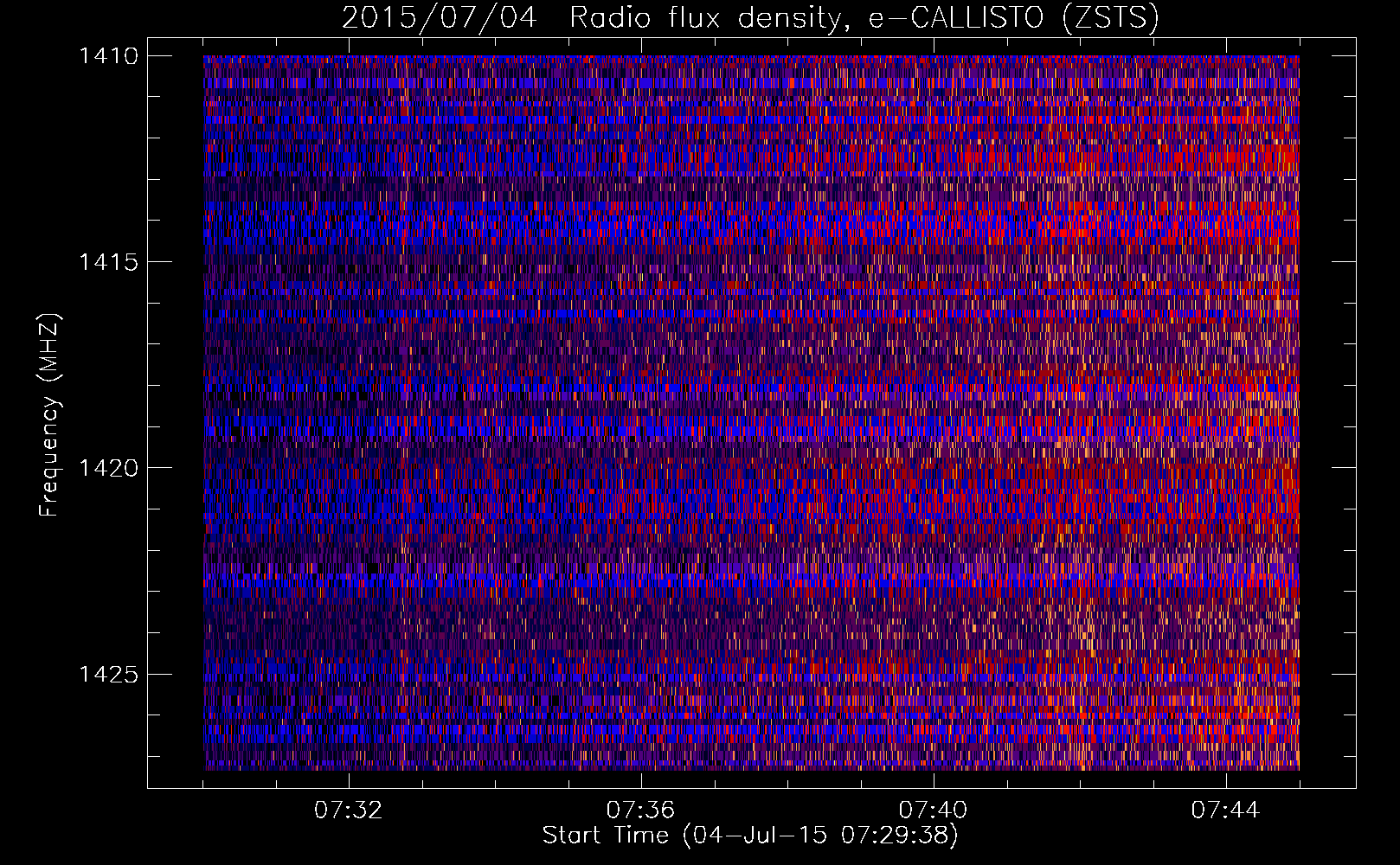1400x865 pixels.
Task: Click the 1420 frequency tick label
Action: tap(108, 468)
